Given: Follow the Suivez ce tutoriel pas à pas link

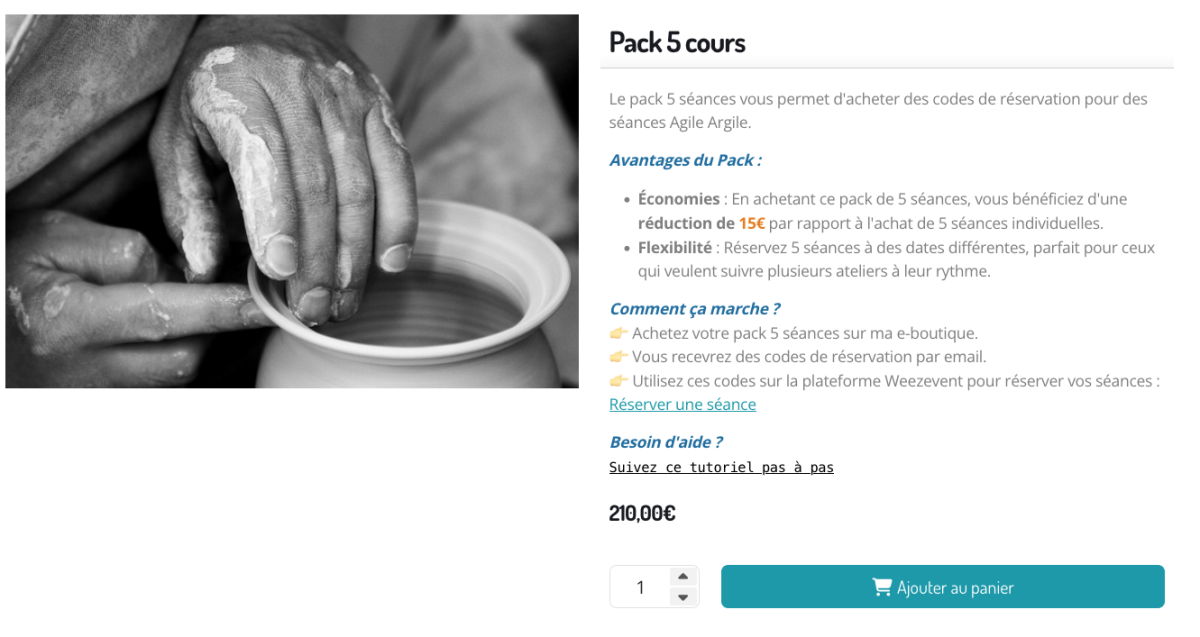Looking at the screenshot, I should pos(721,467).
